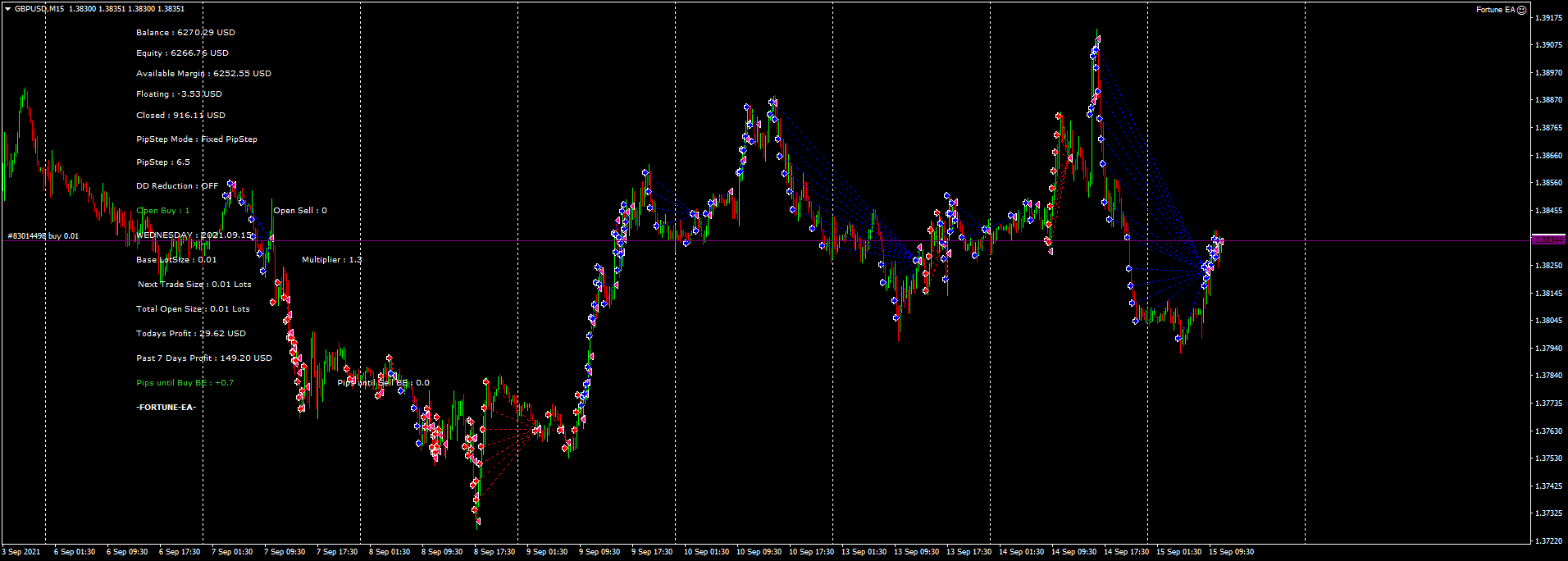This screenshot has width=1568, height=561.
Task: Click the 1.38660 price axis label
Action: (1548, 156)
